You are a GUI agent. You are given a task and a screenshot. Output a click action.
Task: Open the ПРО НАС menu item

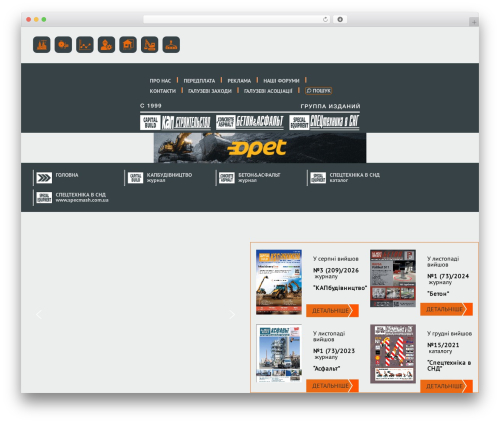click(x=160, y=81)
